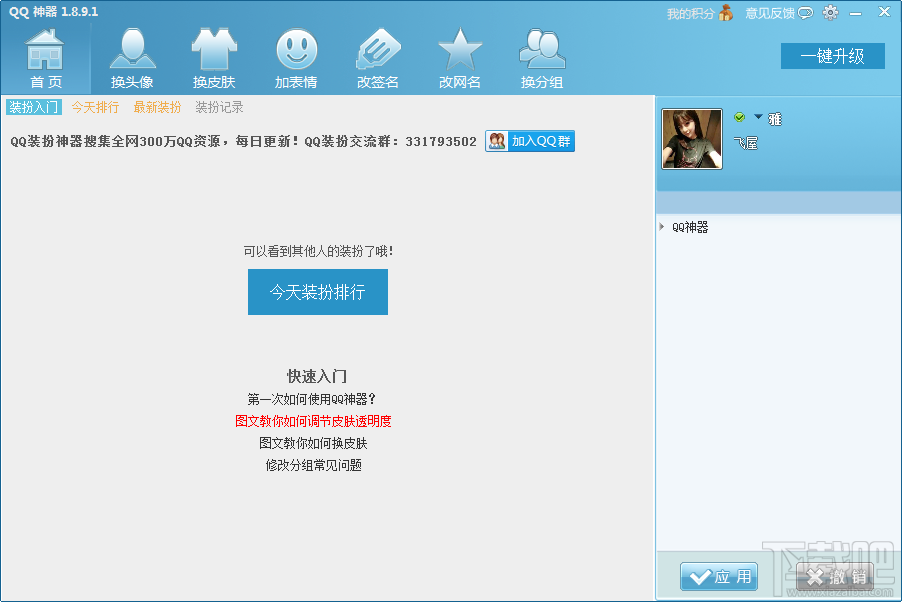Click the nickname 雅

(x=775, y=119)
